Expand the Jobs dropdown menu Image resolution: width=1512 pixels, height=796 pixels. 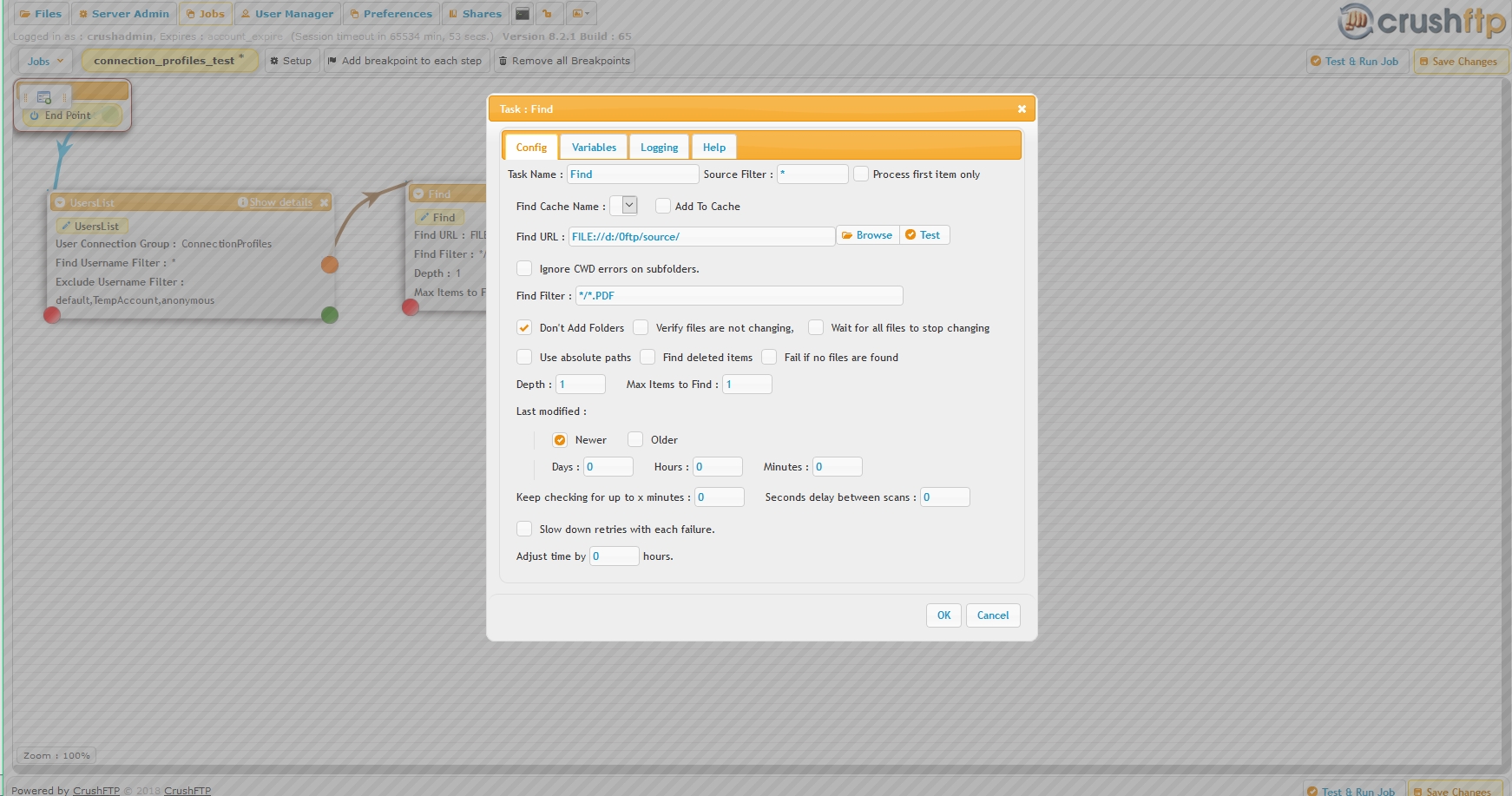[45, 62]
